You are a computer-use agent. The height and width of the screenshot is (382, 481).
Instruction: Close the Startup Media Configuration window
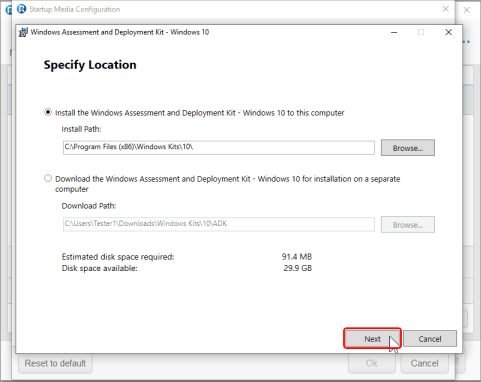pos(445,9)
